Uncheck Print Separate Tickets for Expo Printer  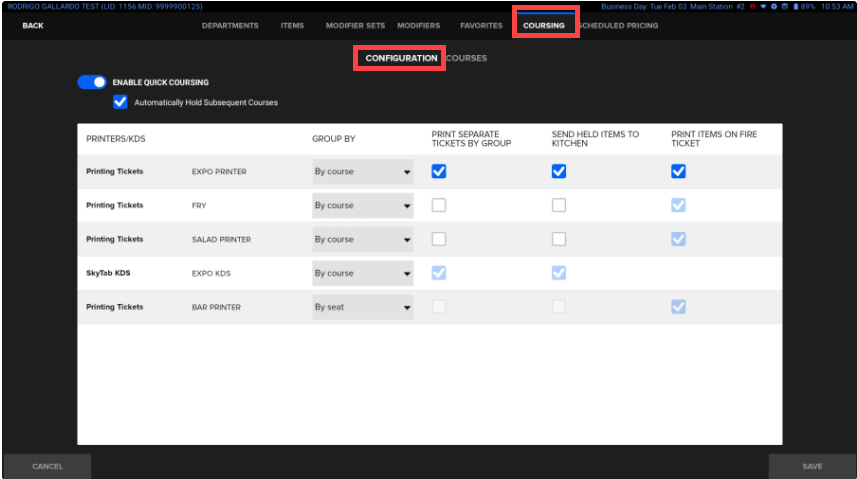tap(438, 171)
